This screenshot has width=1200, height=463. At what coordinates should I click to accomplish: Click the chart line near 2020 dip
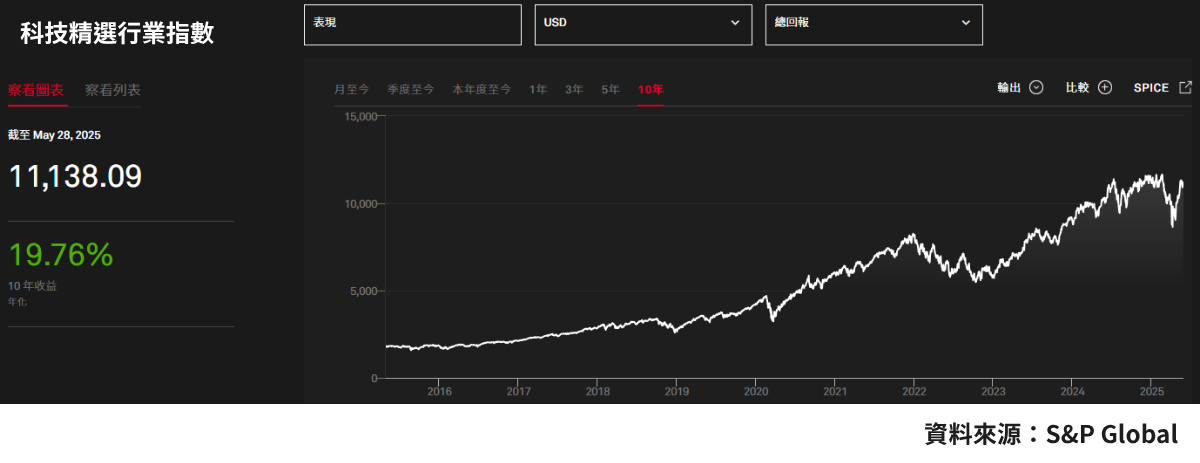pyautogui.click(x=771, y=318)
